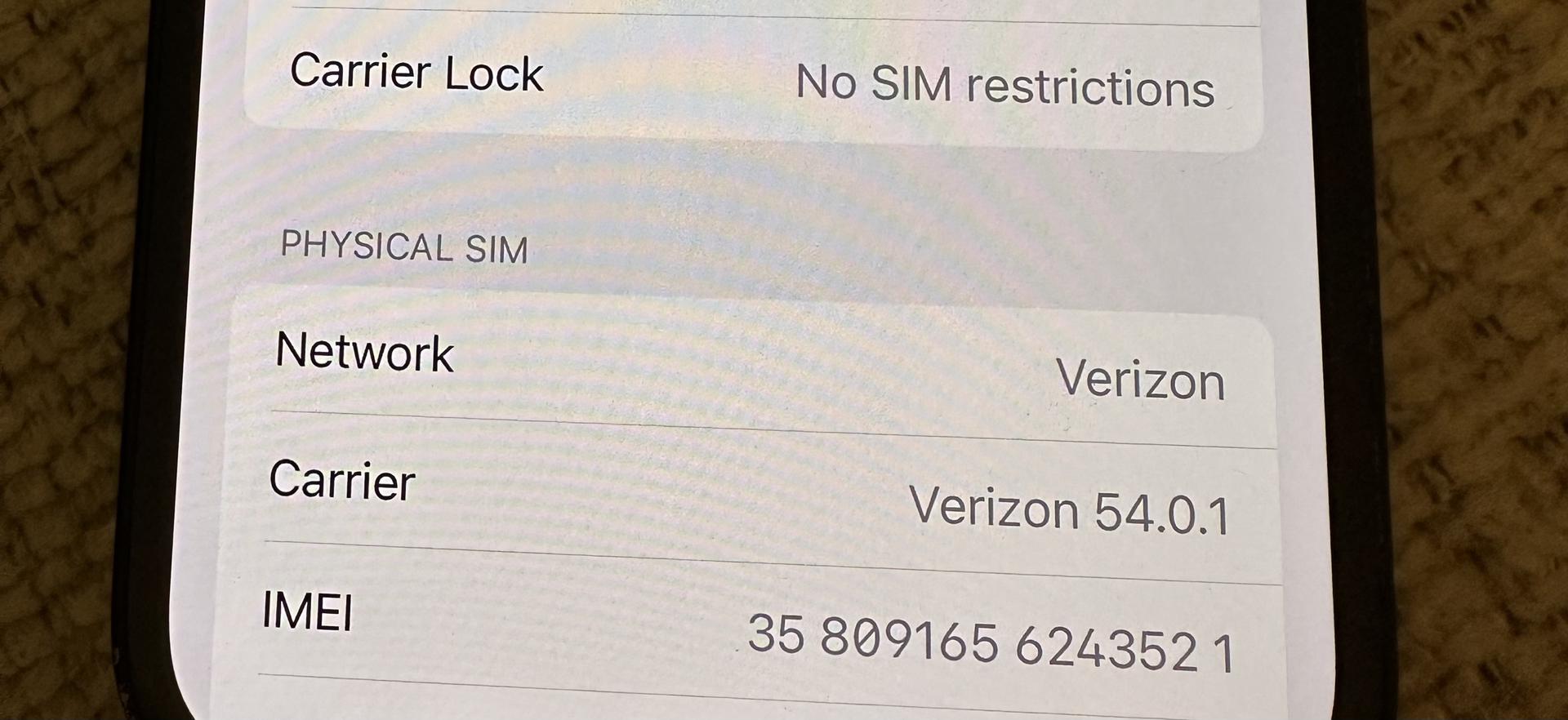Viewport: 1568px width, 720px height.
Task: Click the word Verizon in the Carrier value
Action: coord(995,506)
